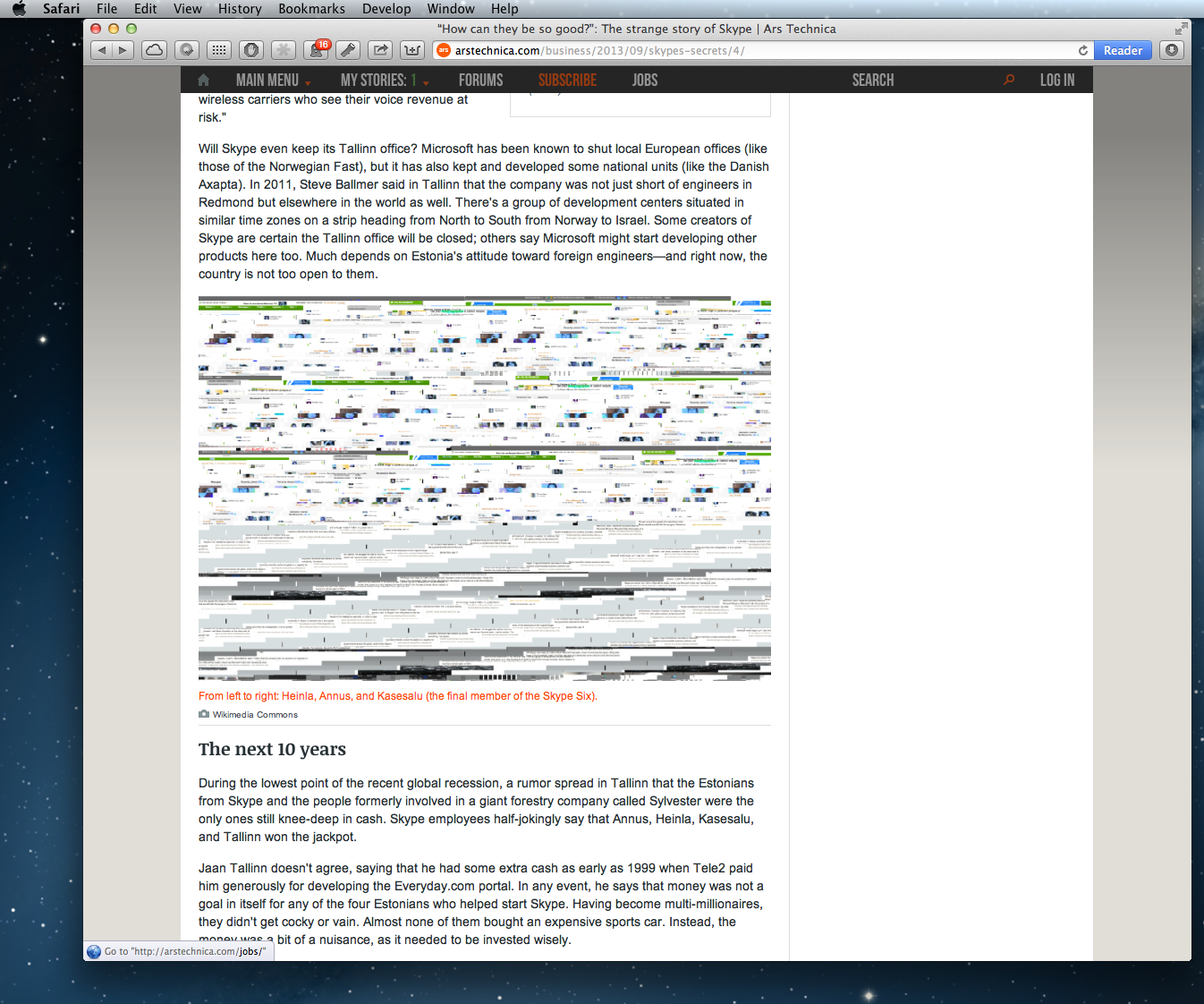This screenshot has height=1004, width=1204.
Task: Open Reader view
Action: [x=1123, y=51]
